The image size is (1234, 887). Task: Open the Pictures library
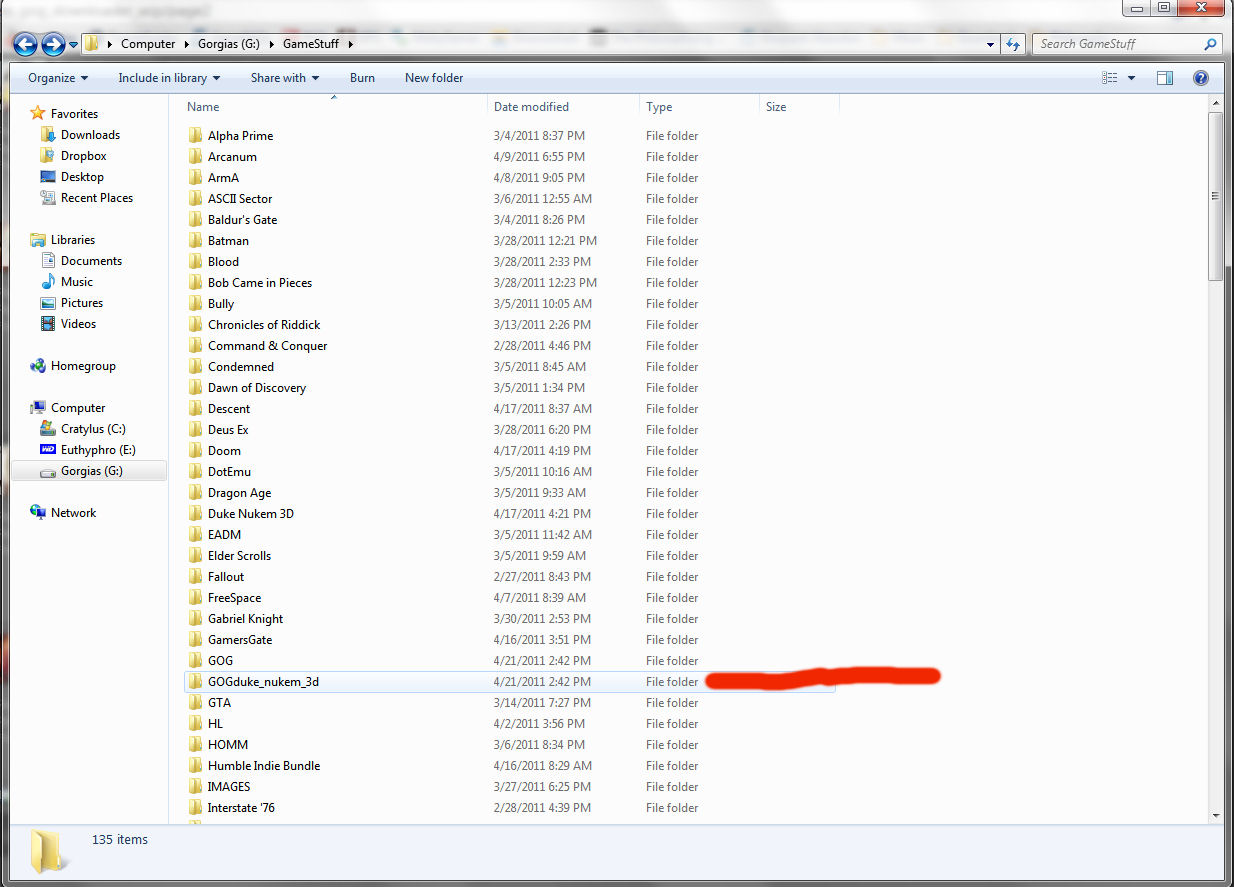pos(81,303)
